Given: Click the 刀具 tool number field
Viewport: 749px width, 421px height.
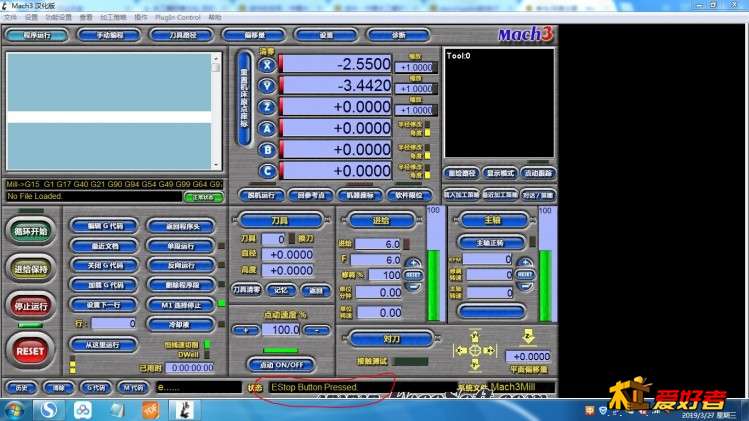Looking at the screenshot, I should pyautogui.click(x=274, y=238).
